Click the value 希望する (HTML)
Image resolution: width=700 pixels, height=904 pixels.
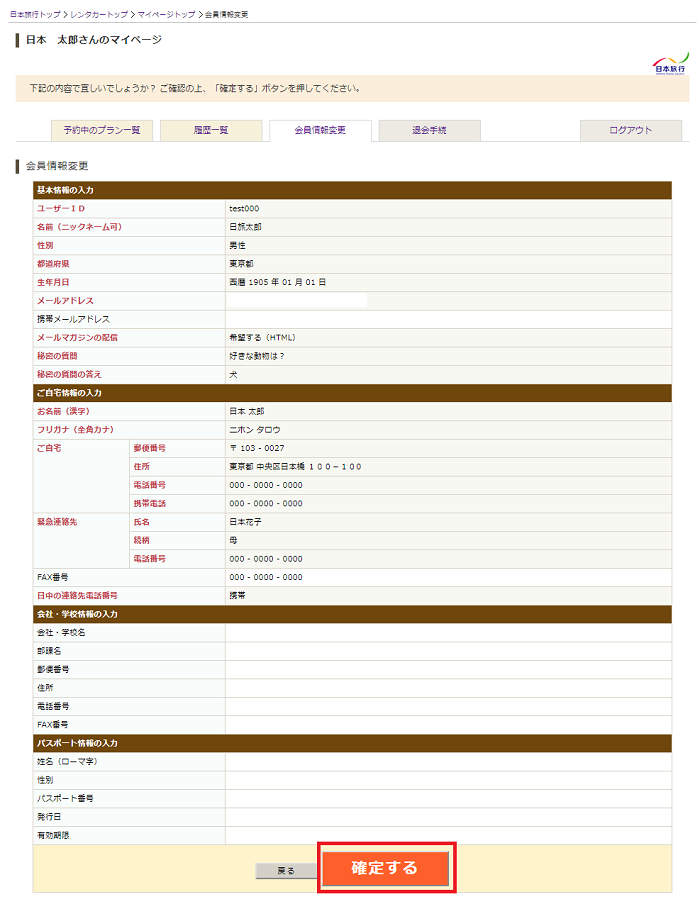262,338
